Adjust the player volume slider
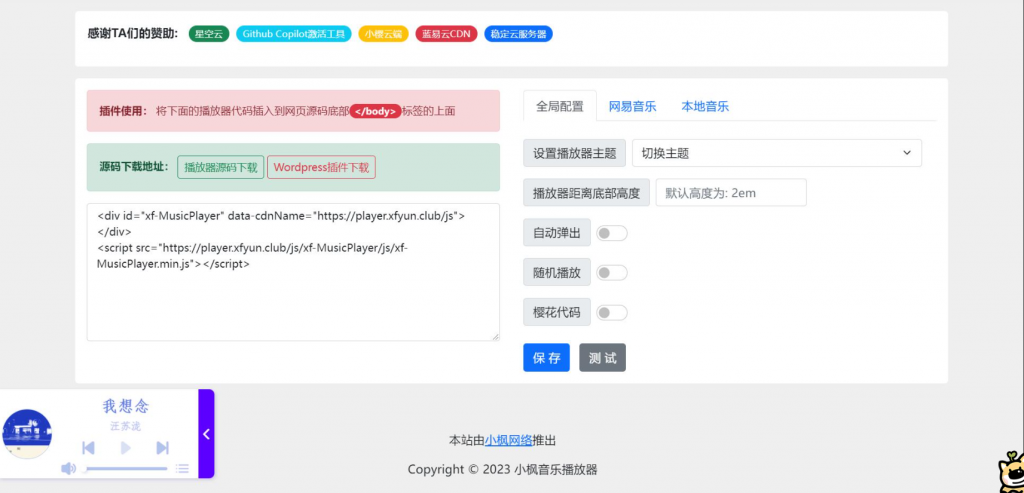This screenshot has height=493, width=1024. pyautogui.click(x=127, y=468)
